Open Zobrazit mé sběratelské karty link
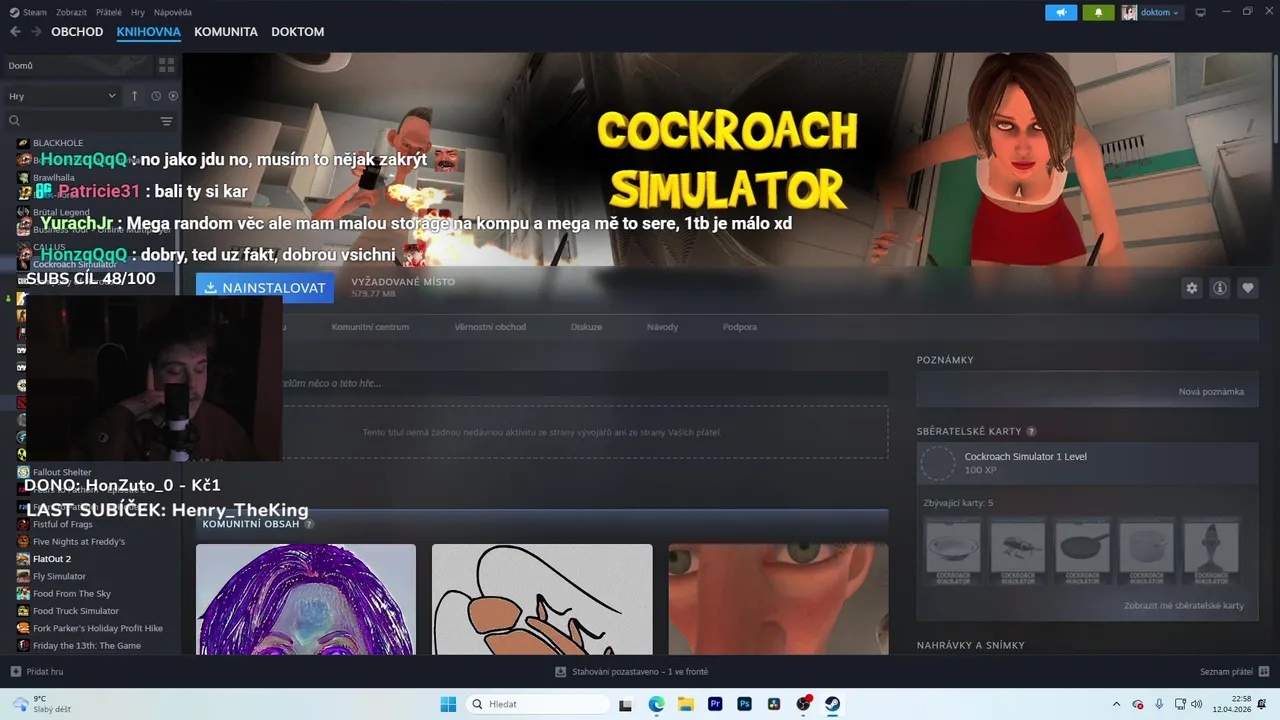The width and height of the screenshot is (1280, 720). point(1184,606)
